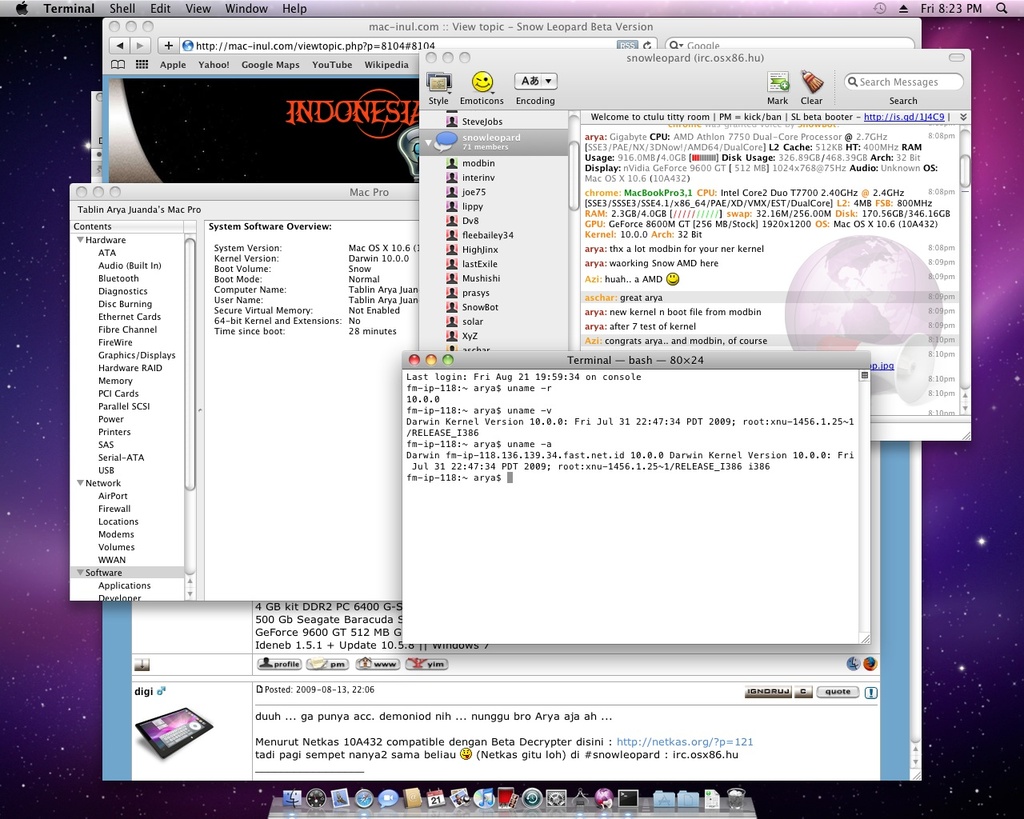Click the Mark icon in the chat toolbar
The width and height of the screenshot is (1024, 819).
point(778,83)
